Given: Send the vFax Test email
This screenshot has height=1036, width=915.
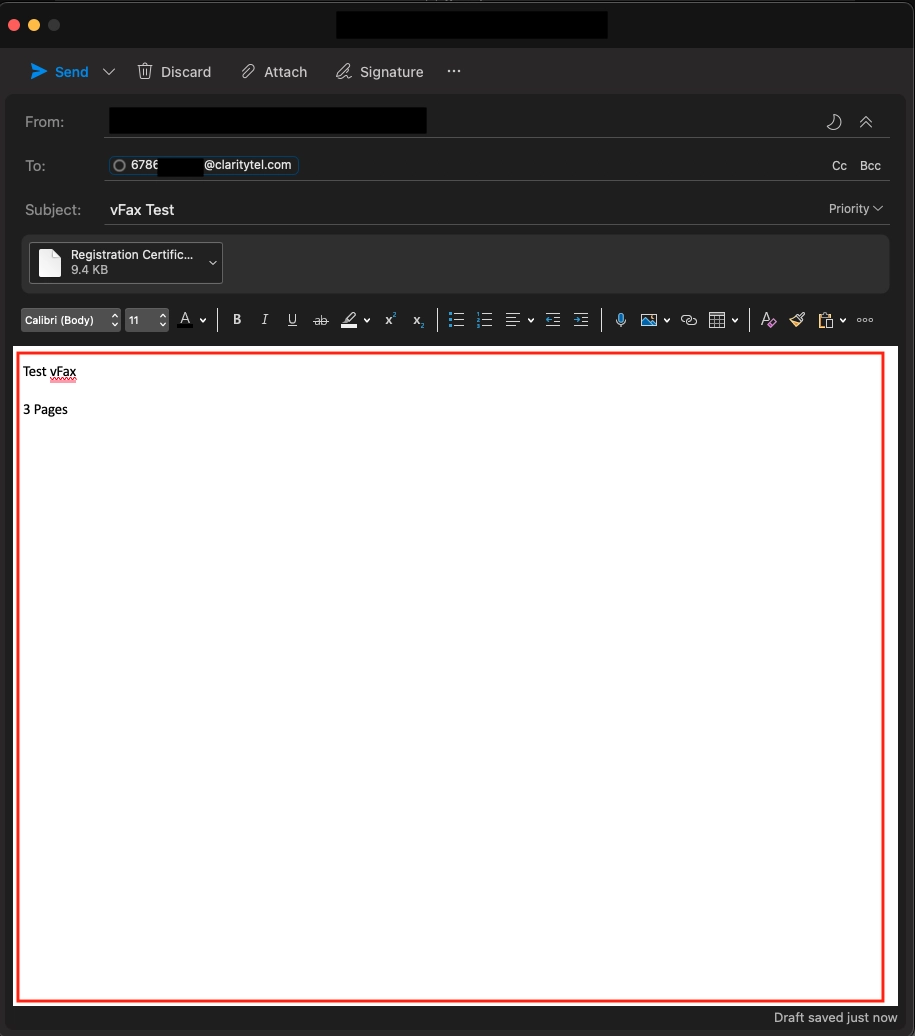Looking at the screenshot, I should (59, 71).
